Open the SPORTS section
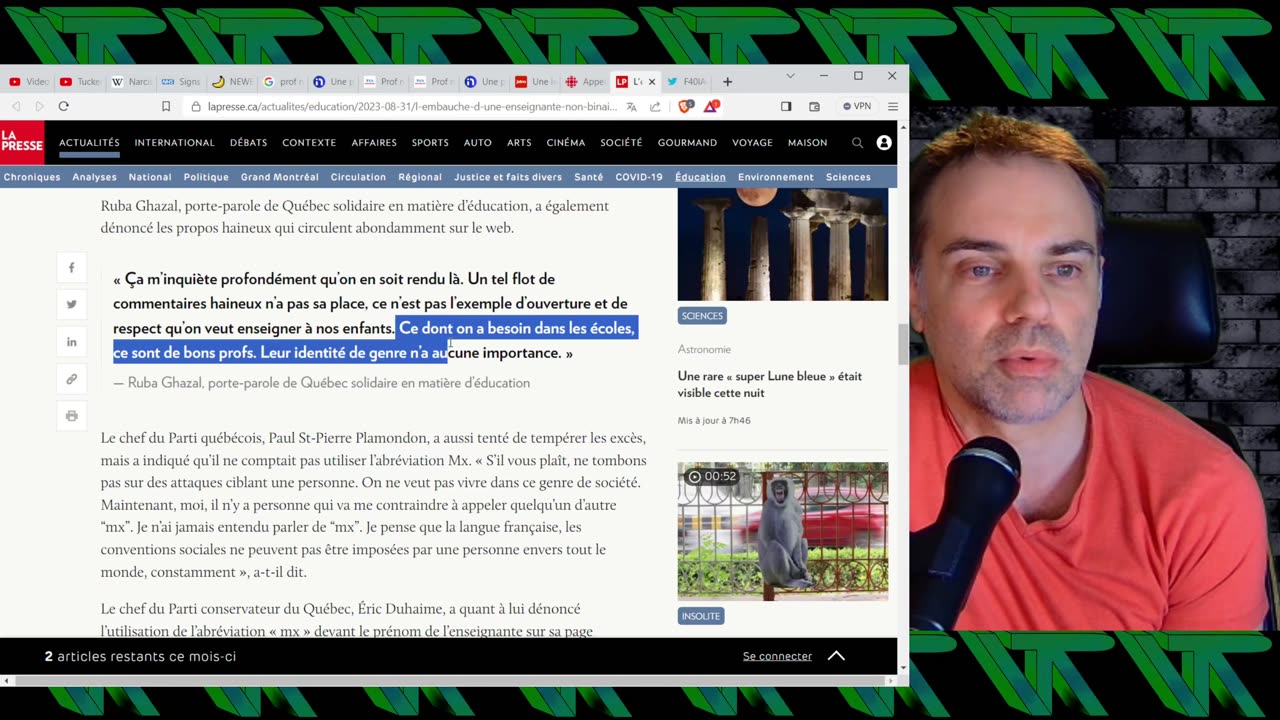The height and width of the screenshot is (720, 1280). coord(430,143)
